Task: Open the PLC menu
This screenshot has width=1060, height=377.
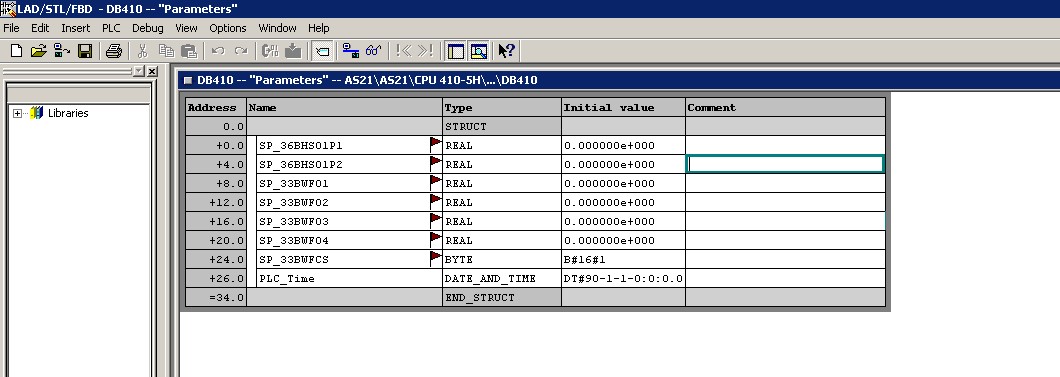Action: coord(111,28)
